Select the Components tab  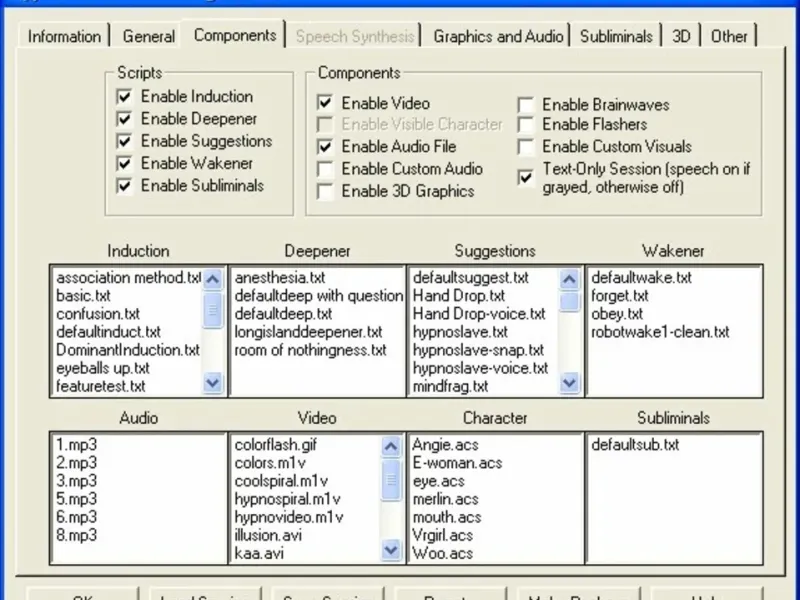[235, 35]
